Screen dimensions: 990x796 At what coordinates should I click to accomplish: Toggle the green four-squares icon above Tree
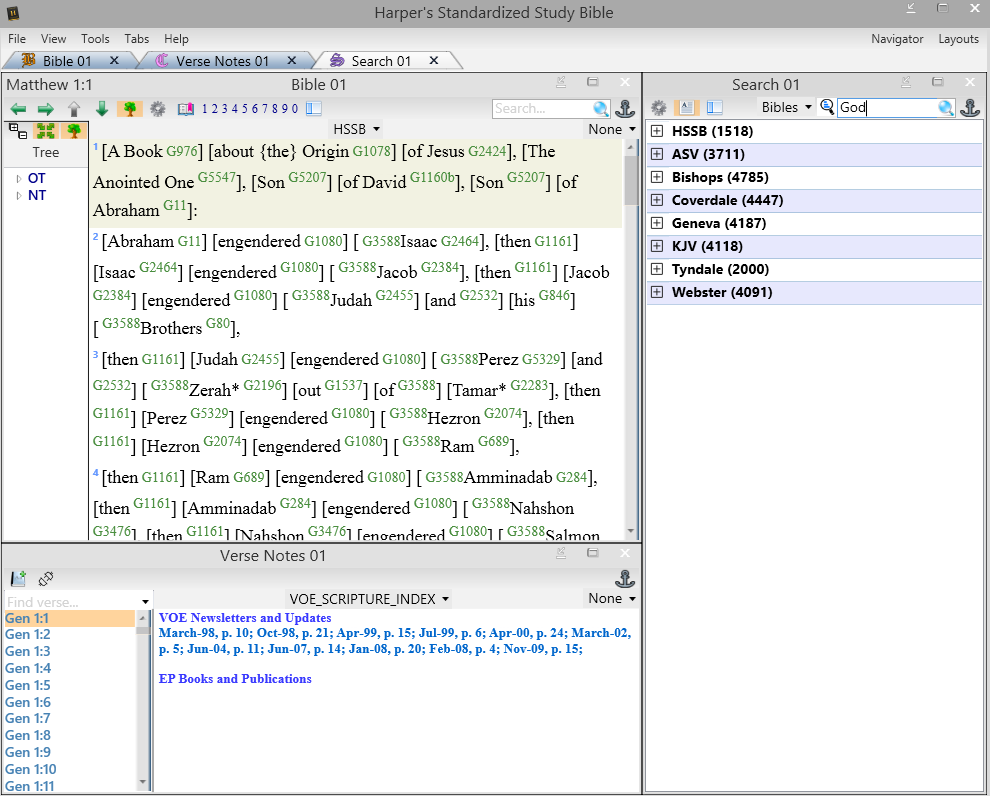point(45,131)
